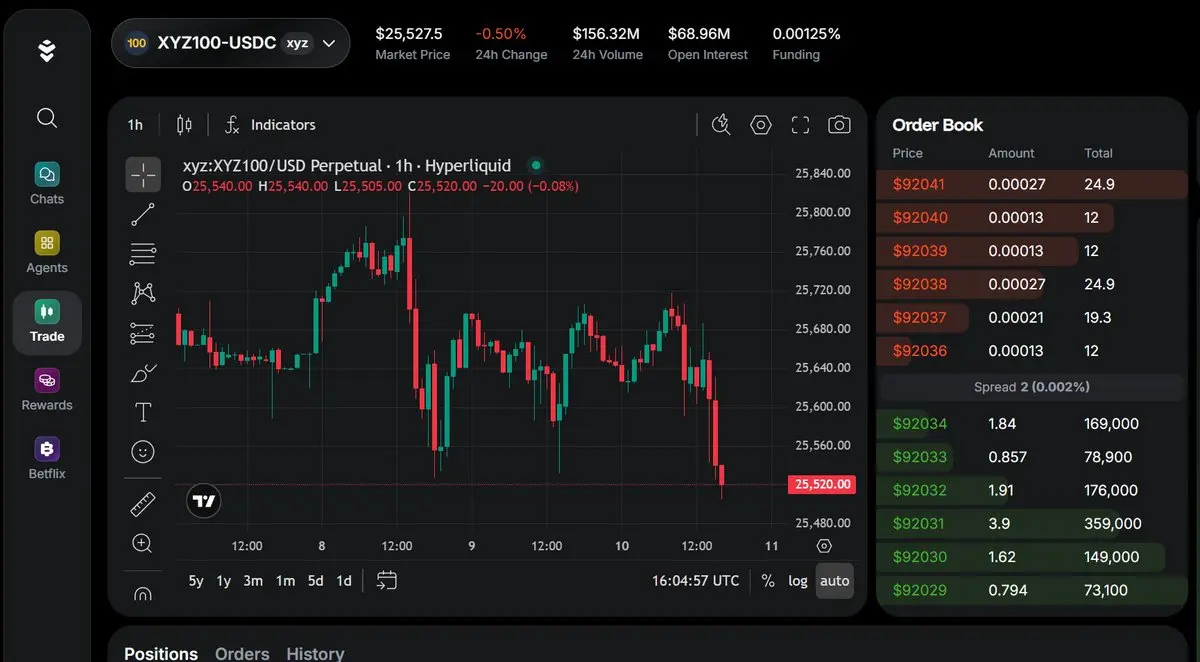The width and height of the screenshot is (1200, 662).
Task: Select the pattern drawing tool
Action: click(x=143, y=293)
